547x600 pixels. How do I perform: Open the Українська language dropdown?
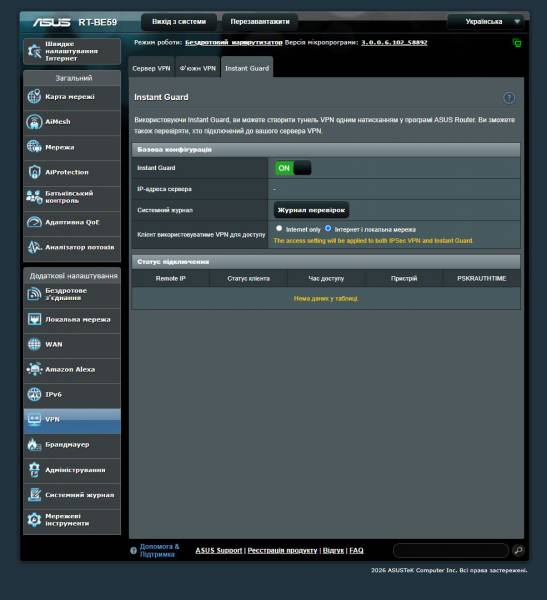(488, 22)
